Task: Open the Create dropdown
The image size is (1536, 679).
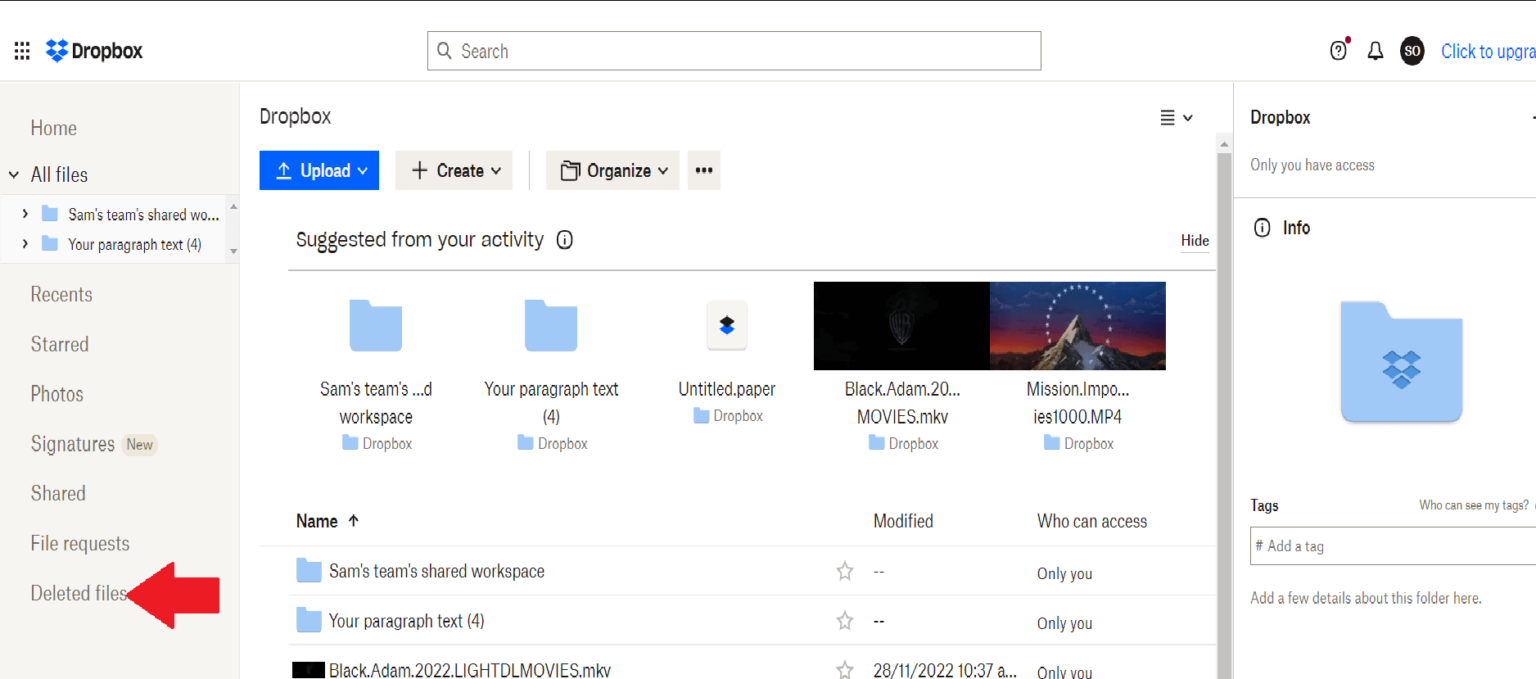Action: point(454,170)
